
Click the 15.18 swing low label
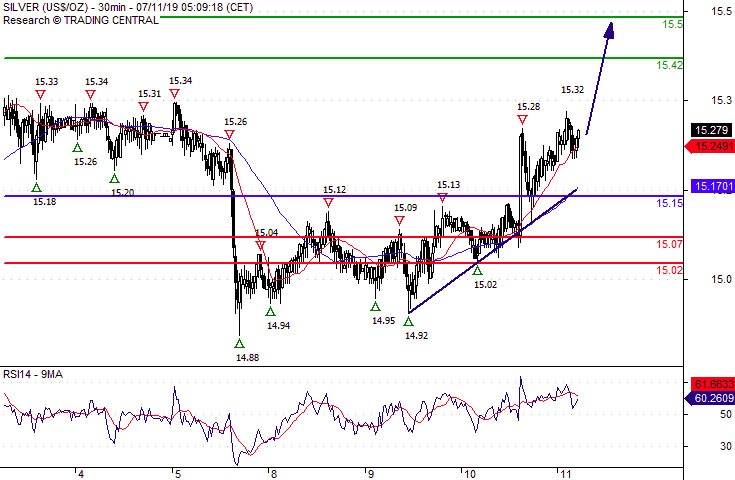45,202
